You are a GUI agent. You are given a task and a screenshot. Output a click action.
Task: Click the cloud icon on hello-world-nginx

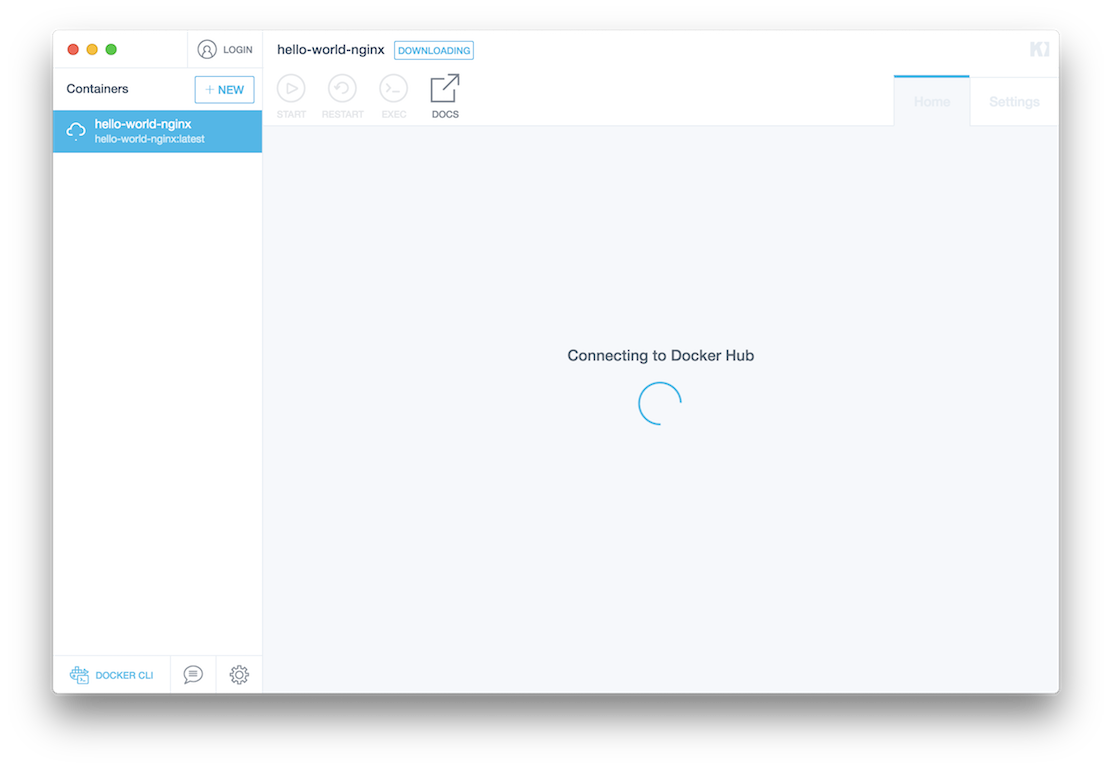click(x=75, y=131)
